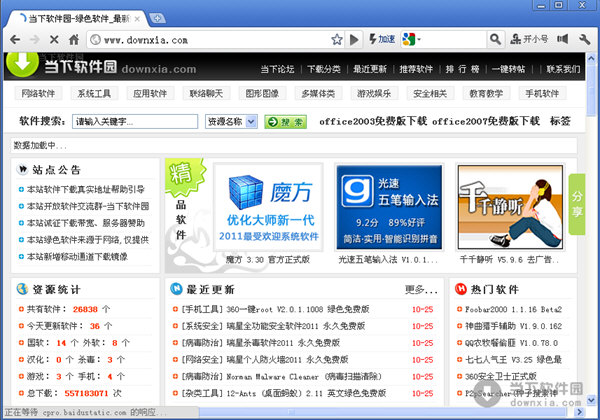This screenshot has height=420, width=600.
Task: Click the green download arrow site logo
Action: coord(22,63)
